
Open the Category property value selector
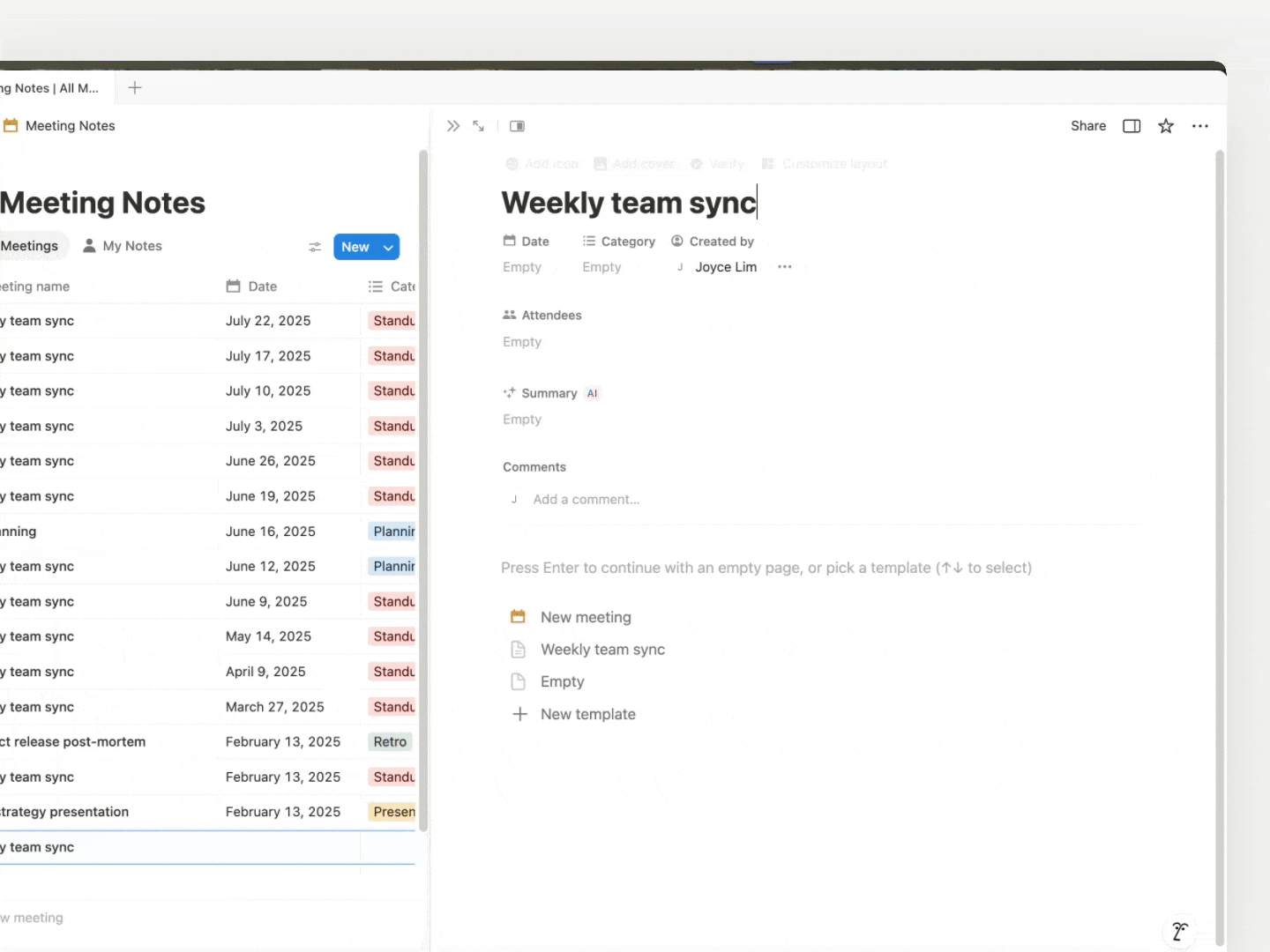(x=601, y=267)
